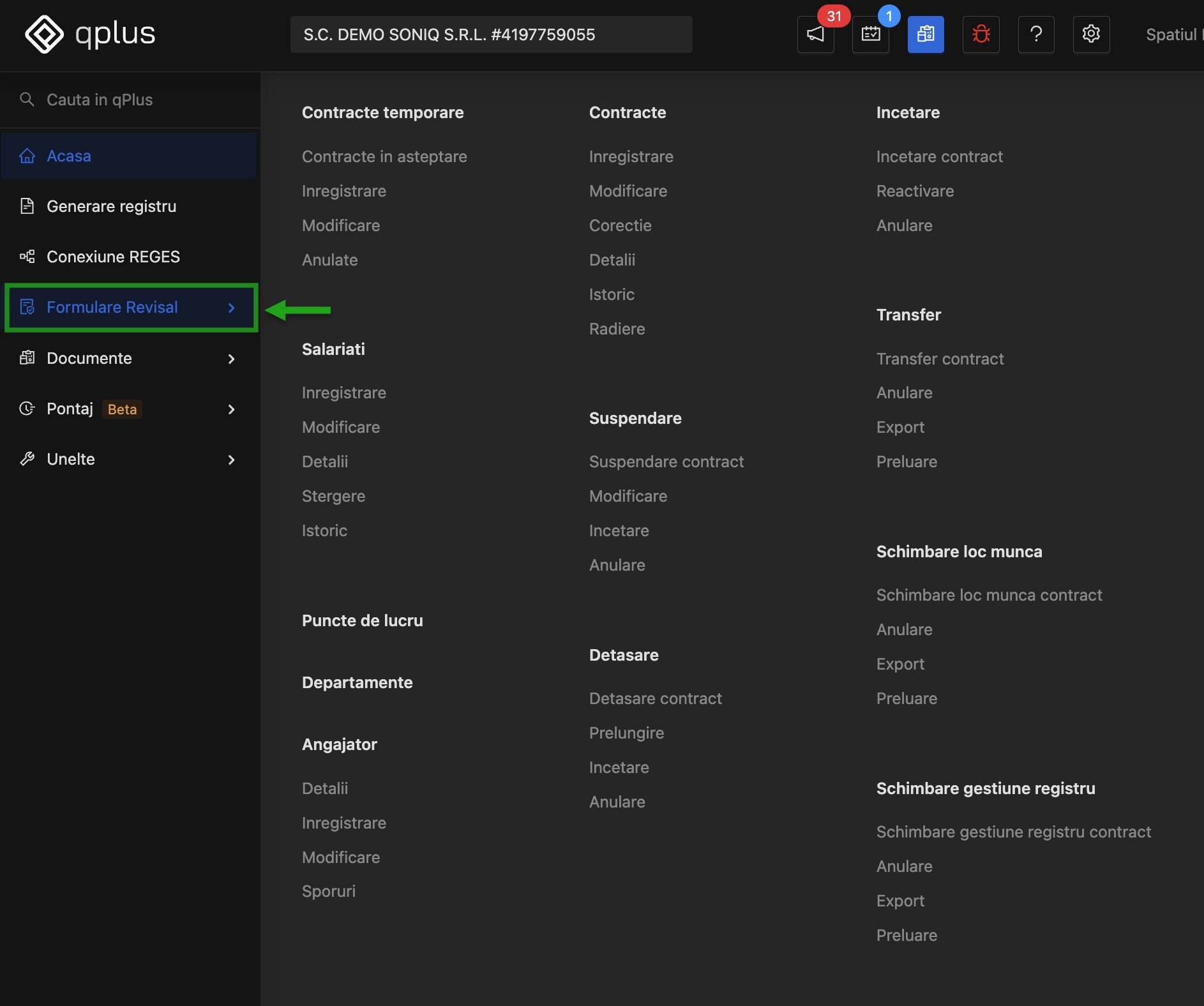The image size is (1204, 1006).
Task: Open Conexiune REGES menu item
Action: tap(129, 257)
